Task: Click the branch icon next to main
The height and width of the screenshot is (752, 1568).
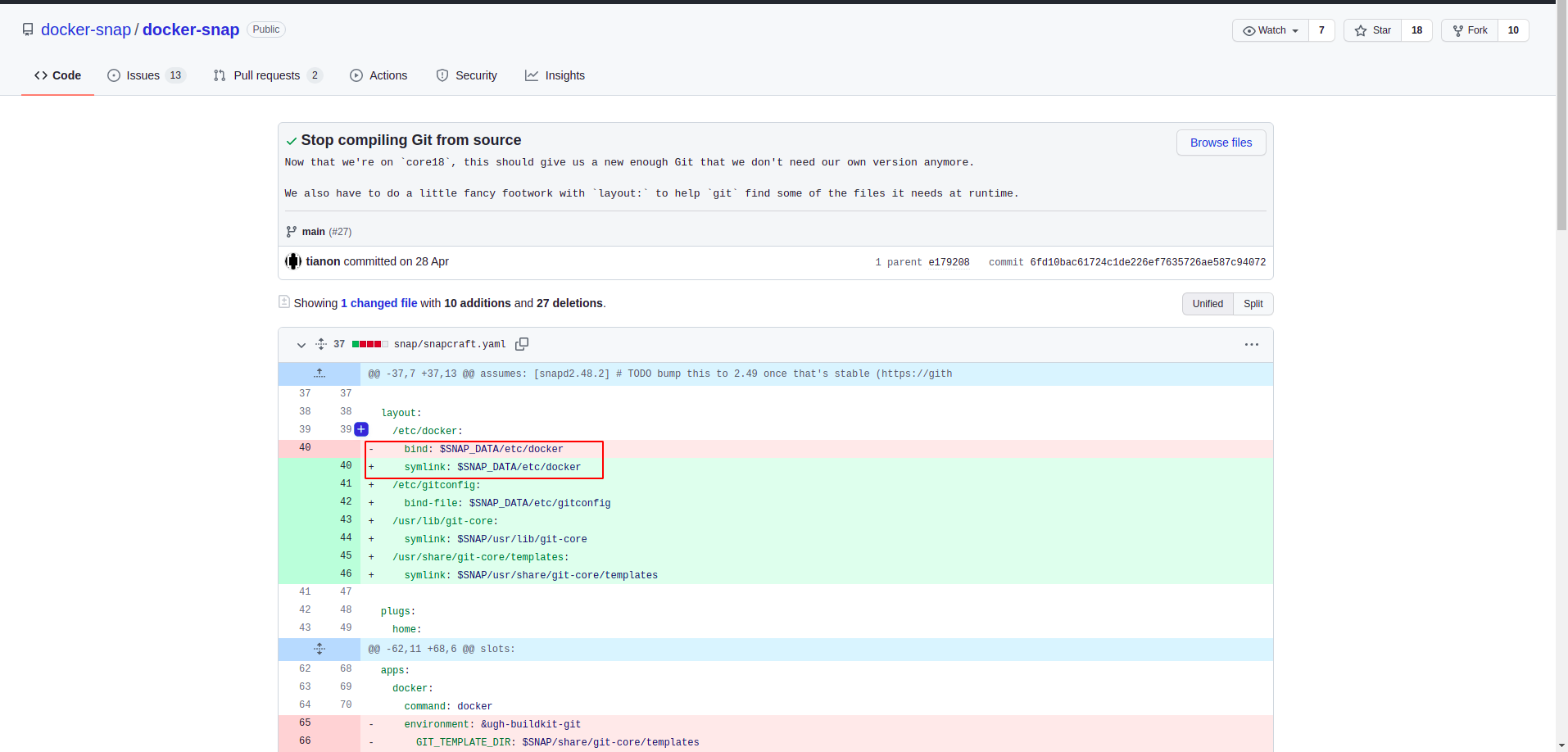Action: [291, 232]
